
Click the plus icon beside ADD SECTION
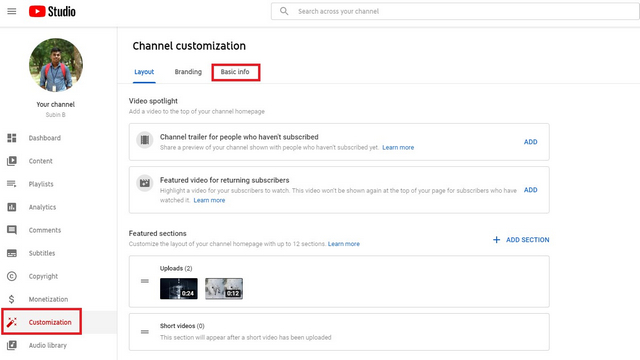coord(496,240)
